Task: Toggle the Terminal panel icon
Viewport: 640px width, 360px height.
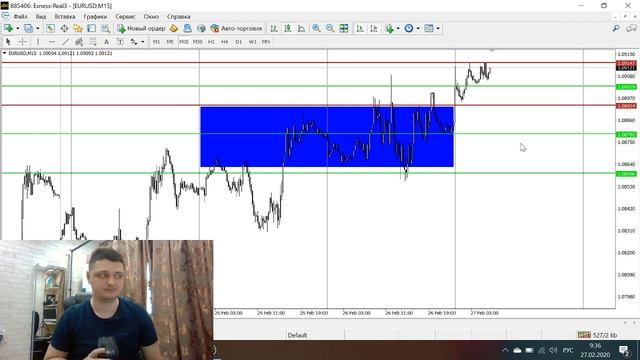Action: [91, 28]
